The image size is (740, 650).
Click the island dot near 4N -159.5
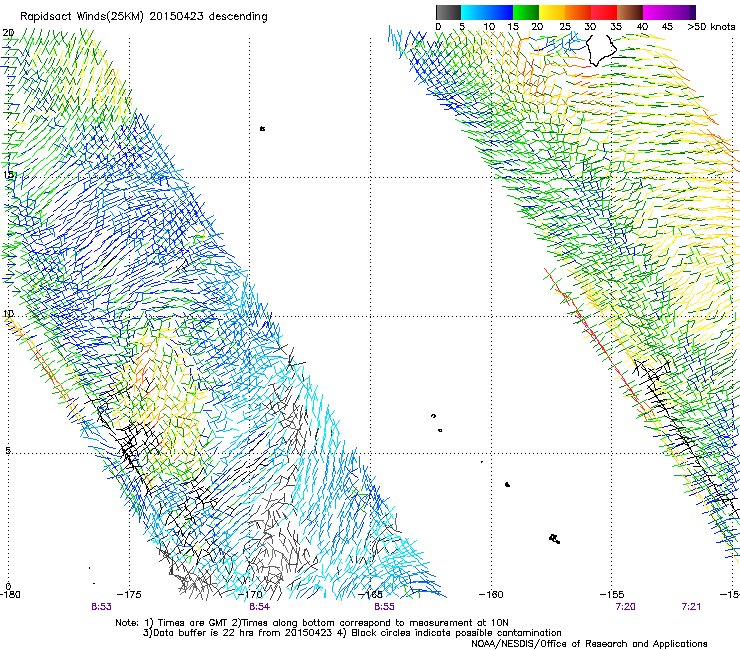pyautogui.click(x=507, y=484)
